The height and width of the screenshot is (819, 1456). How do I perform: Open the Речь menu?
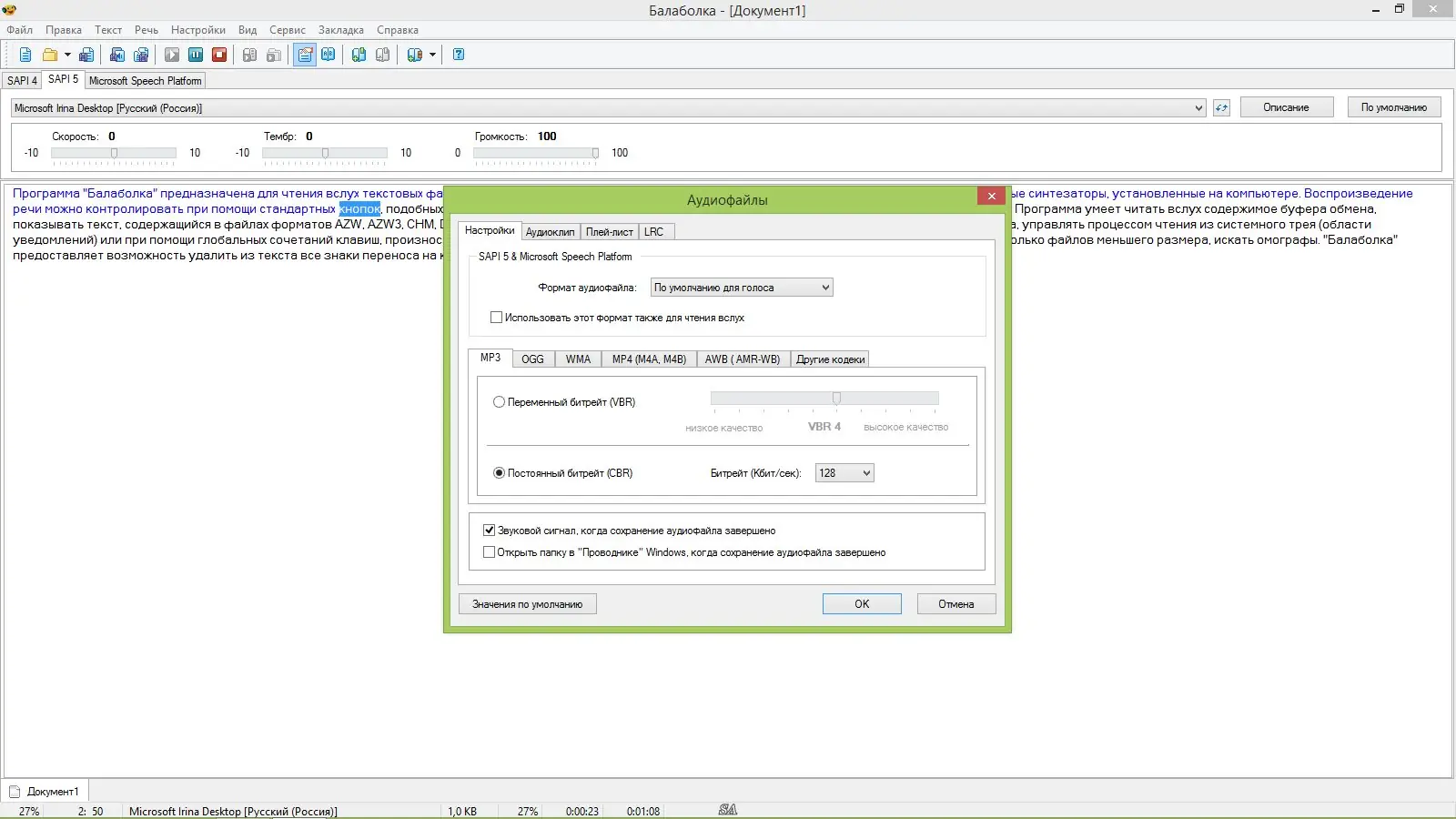[x=147, y=30]
